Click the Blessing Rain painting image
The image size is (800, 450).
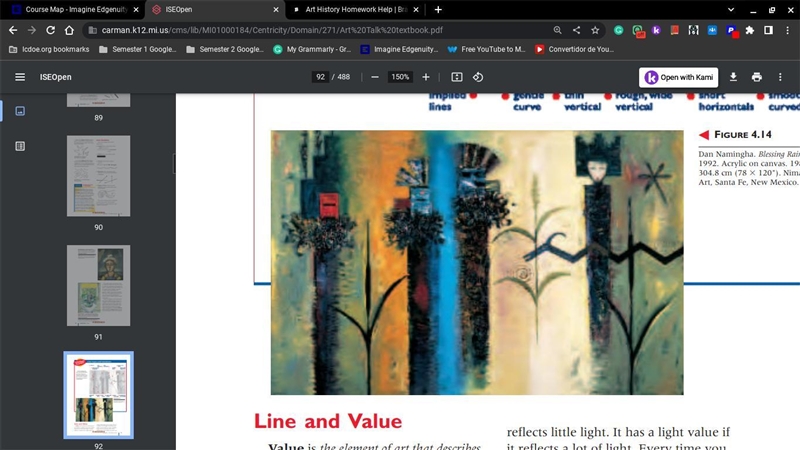477,262
